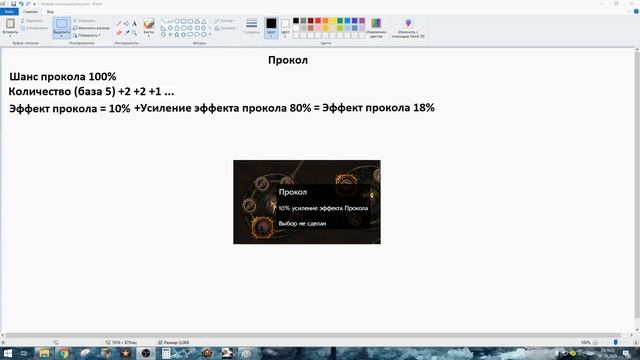The width and height of the screenshot is (640, 360).
Task: Expand the shapes gallery more arrow
Action: tap(210, 35)
